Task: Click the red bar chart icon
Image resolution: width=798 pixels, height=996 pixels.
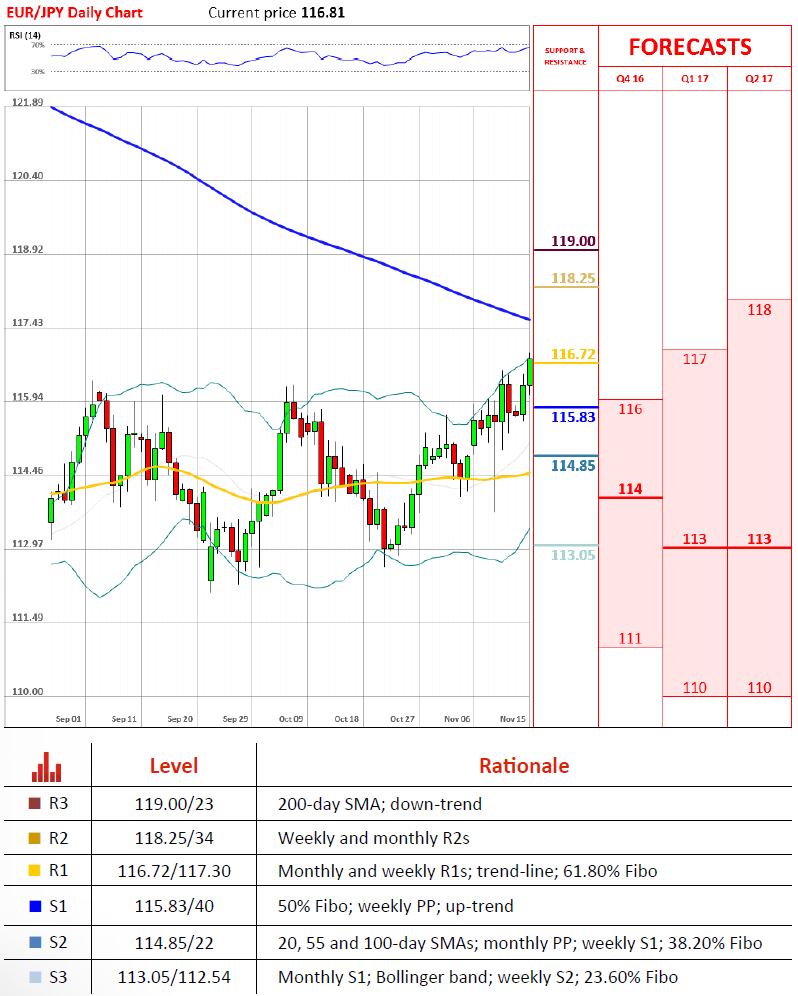Action: [x=47, y=767]
